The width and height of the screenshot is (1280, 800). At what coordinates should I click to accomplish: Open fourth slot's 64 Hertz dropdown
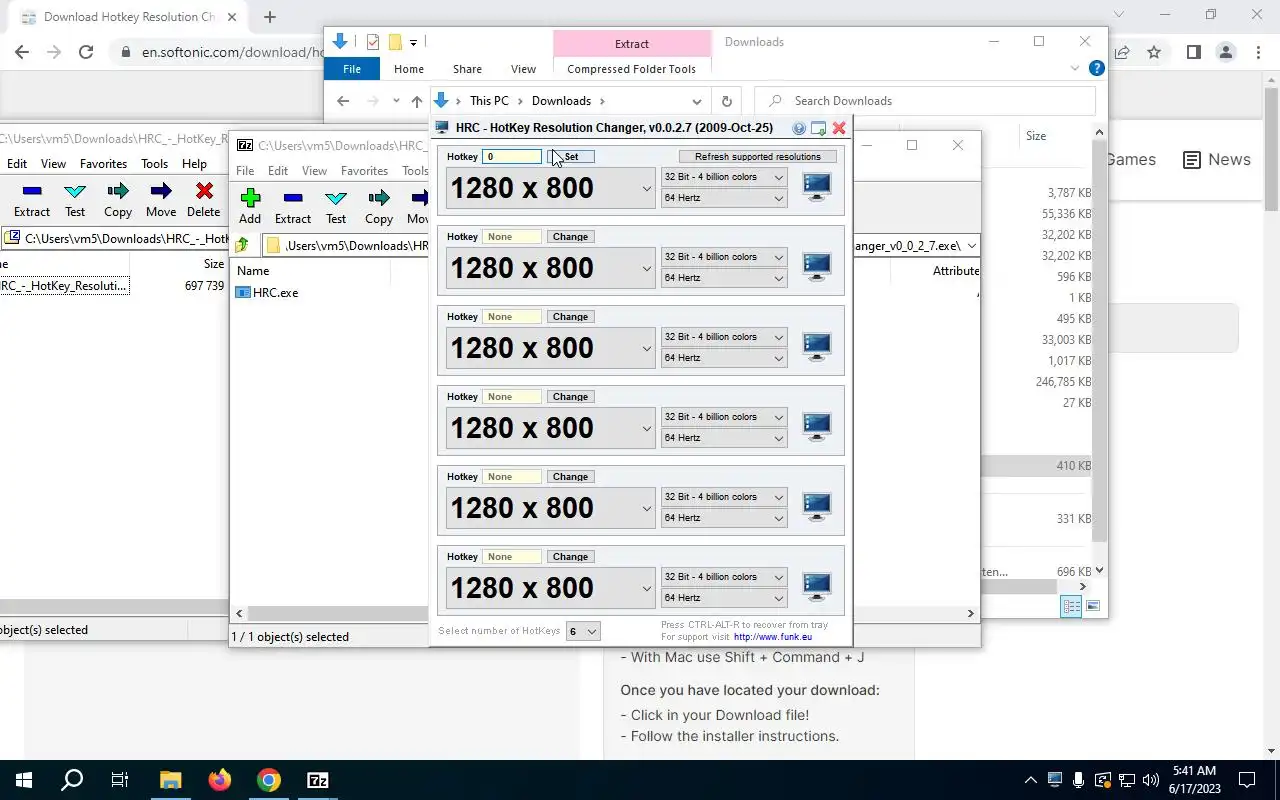(x=724, y=438)
